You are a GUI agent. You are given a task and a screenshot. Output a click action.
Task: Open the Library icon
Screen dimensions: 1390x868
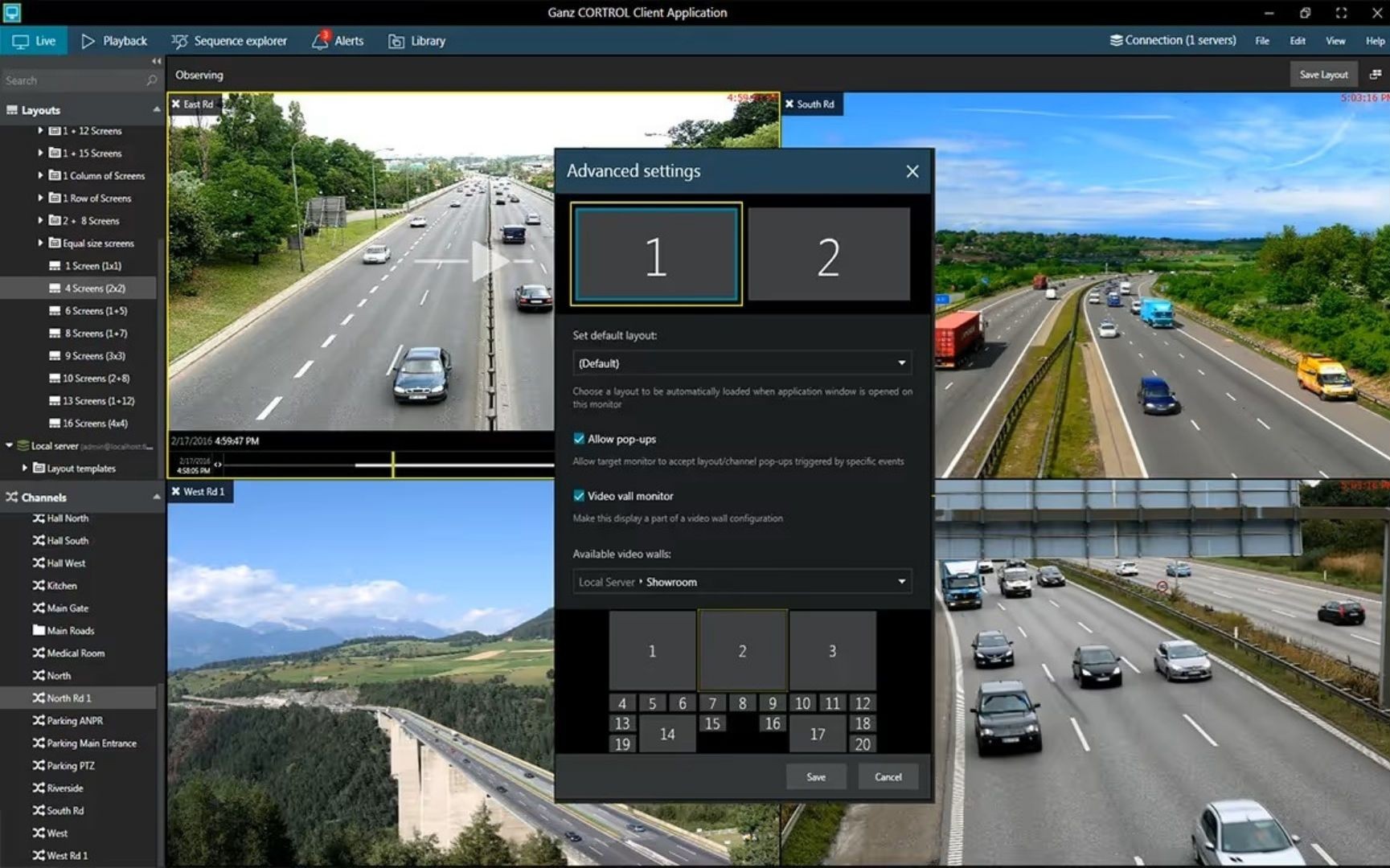[396, 41]
